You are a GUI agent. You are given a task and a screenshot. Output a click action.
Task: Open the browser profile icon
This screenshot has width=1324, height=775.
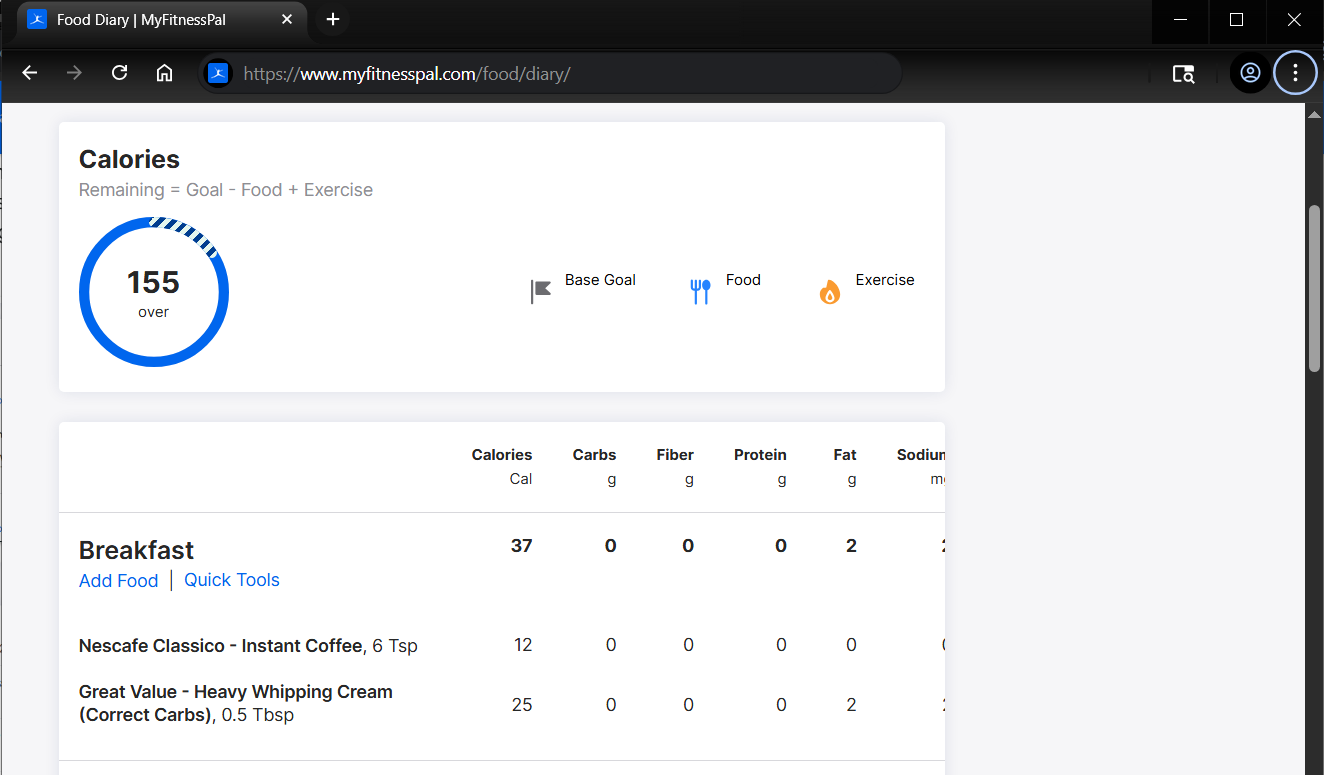(1250, 73)
